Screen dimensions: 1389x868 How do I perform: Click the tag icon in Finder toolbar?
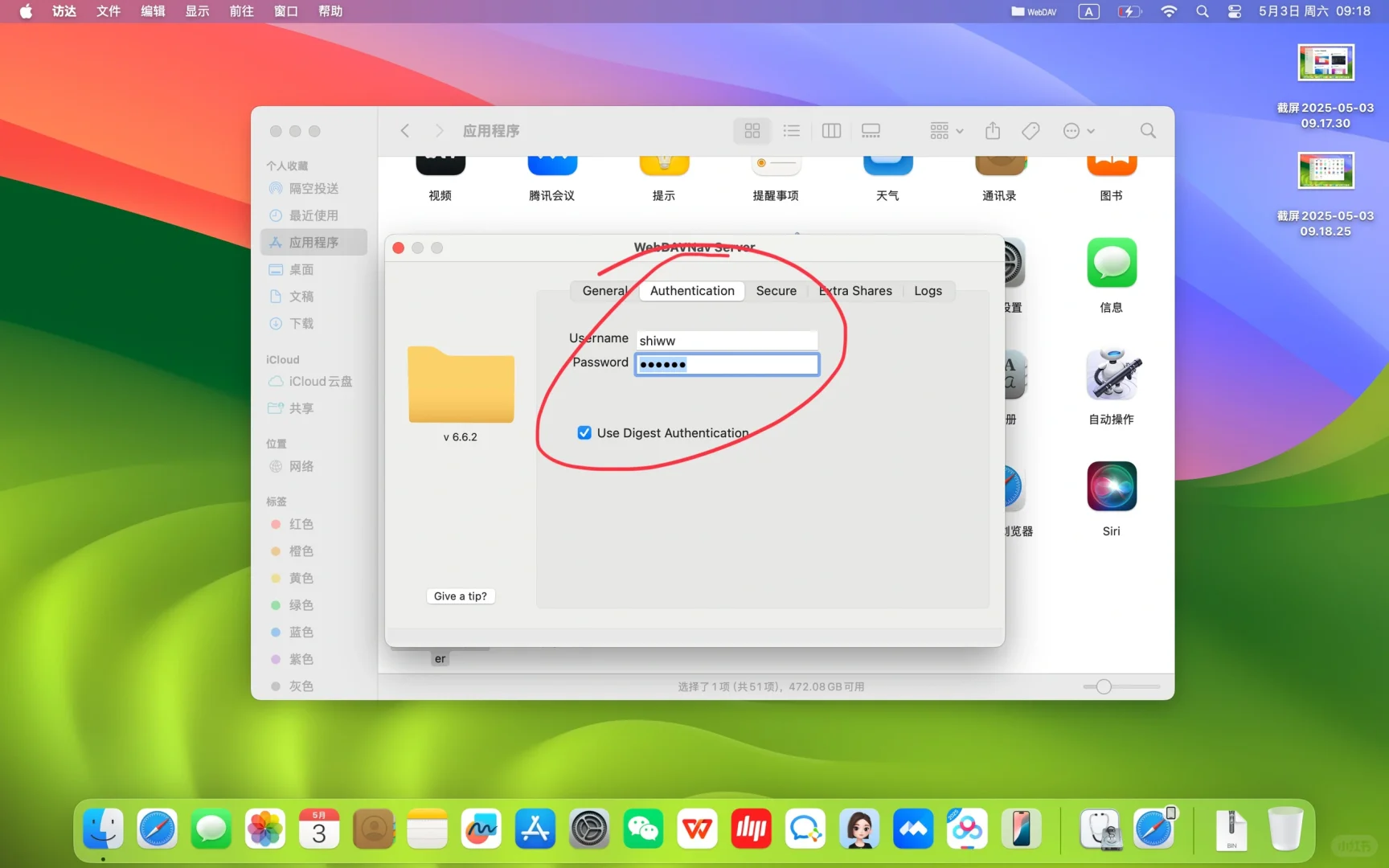[1030, 131]
